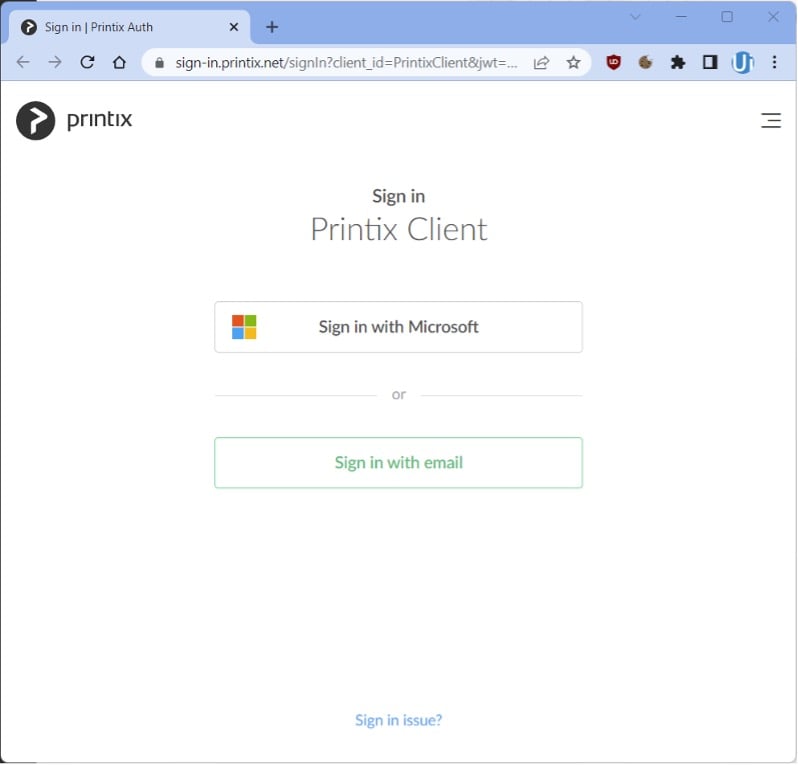
Task: Click Sign in with email button
Action: [x=398, y=463]
